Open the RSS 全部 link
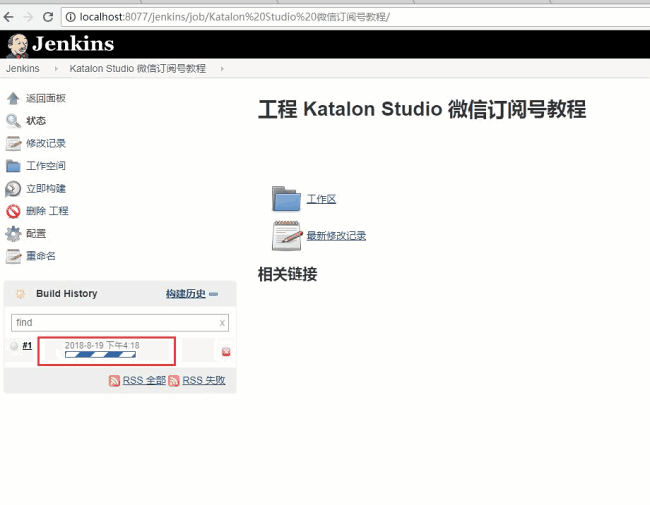The height and width of the screenshot is (505, 650). (x=144, y=380)
